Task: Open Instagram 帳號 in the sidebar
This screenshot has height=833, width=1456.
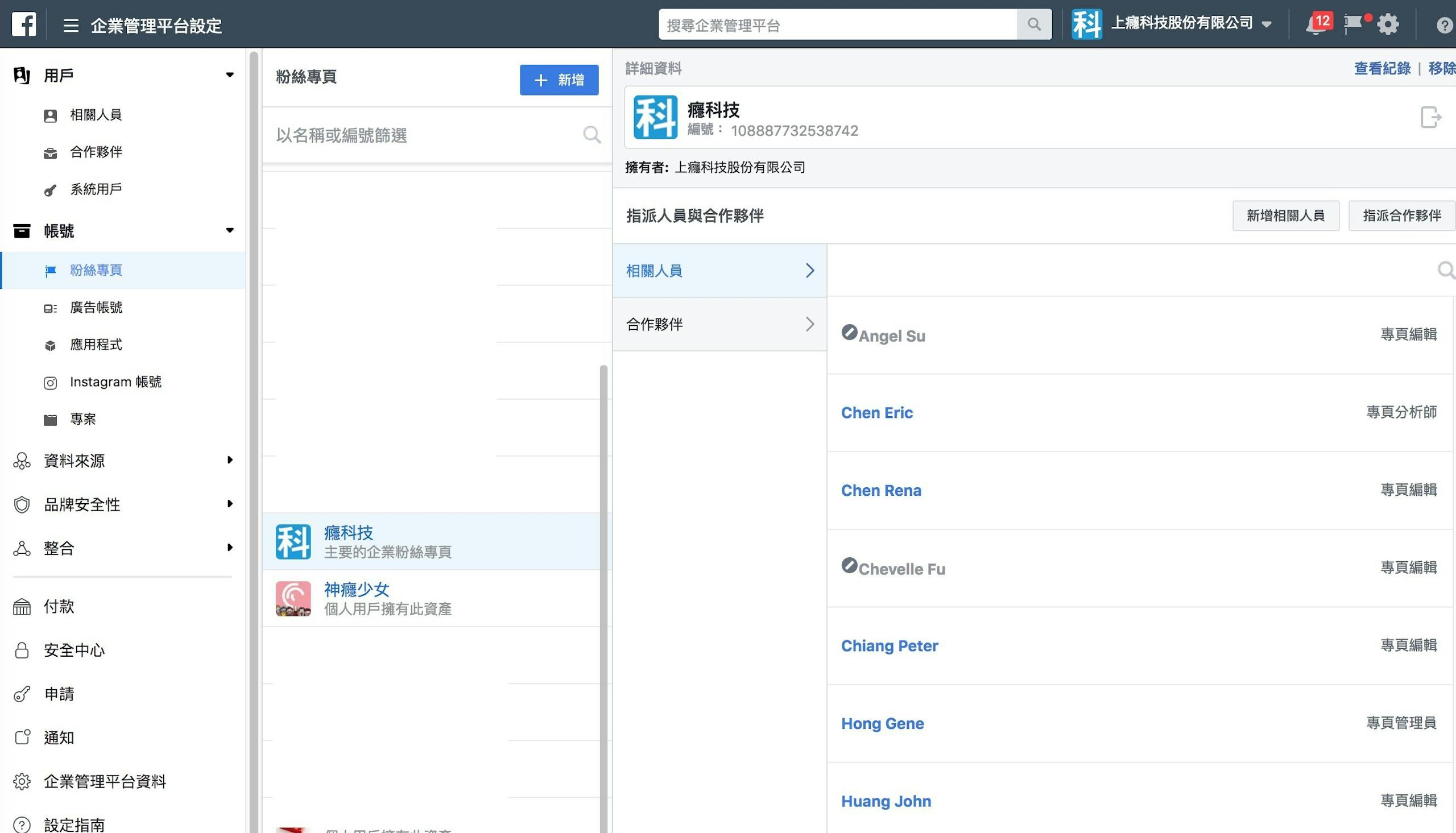Action: point(115,382)
